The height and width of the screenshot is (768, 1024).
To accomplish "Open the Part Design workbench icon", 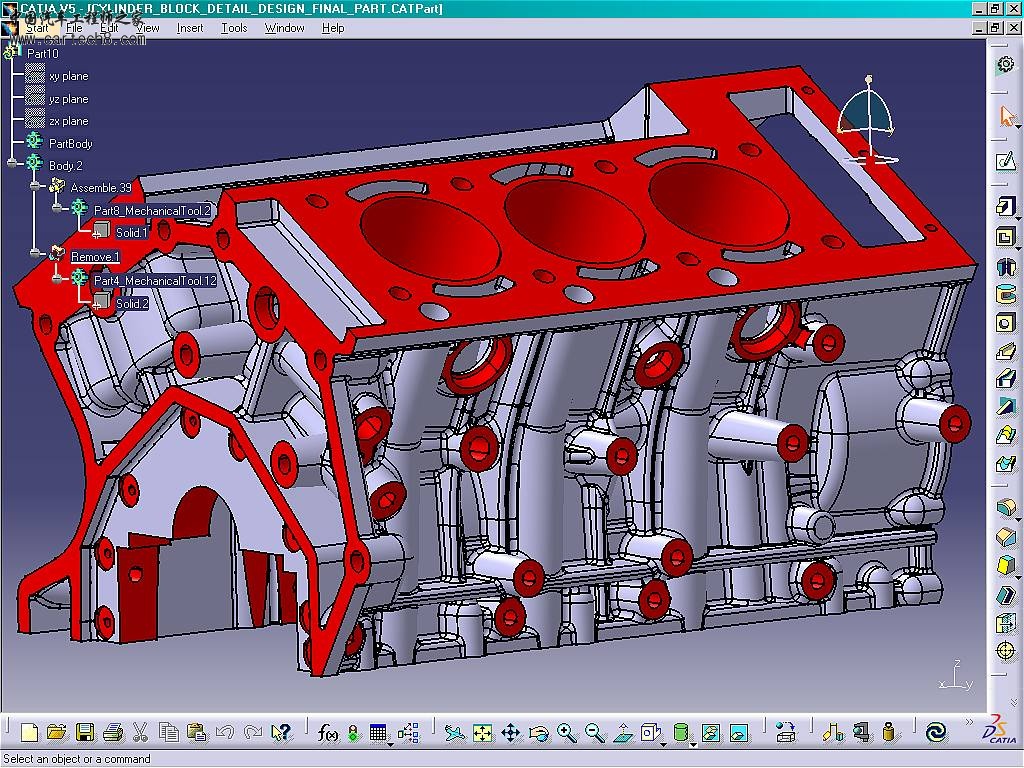I will coord(1006,65).
